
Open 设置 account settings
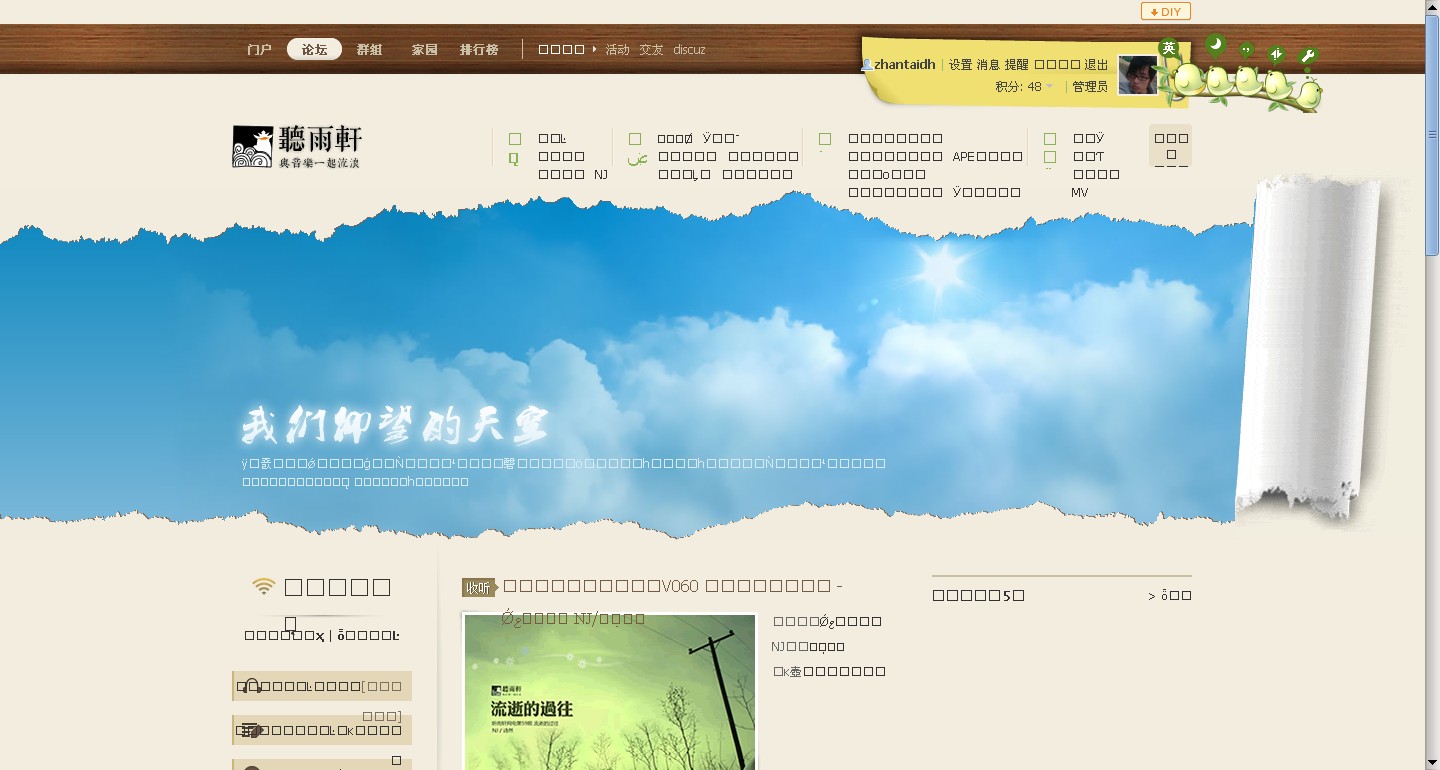[960, 64]
